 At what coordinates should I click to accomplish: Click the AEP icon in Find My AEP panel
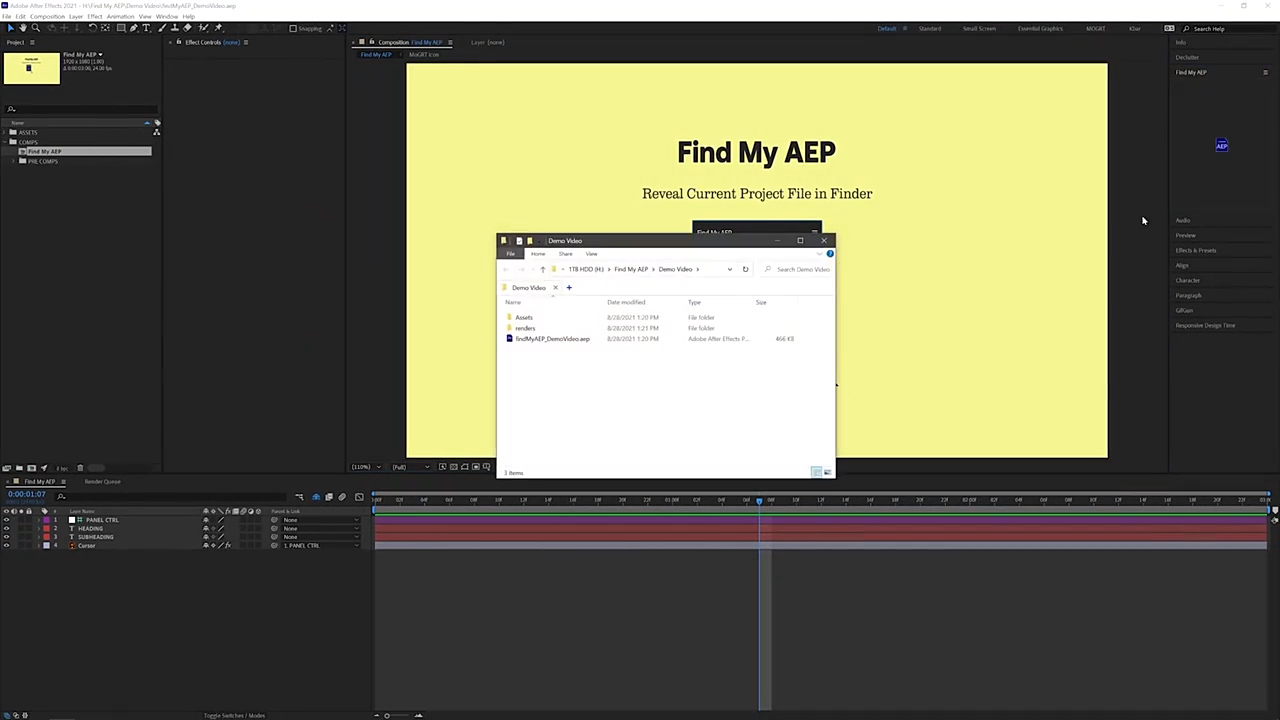(x=1221, y=146)
